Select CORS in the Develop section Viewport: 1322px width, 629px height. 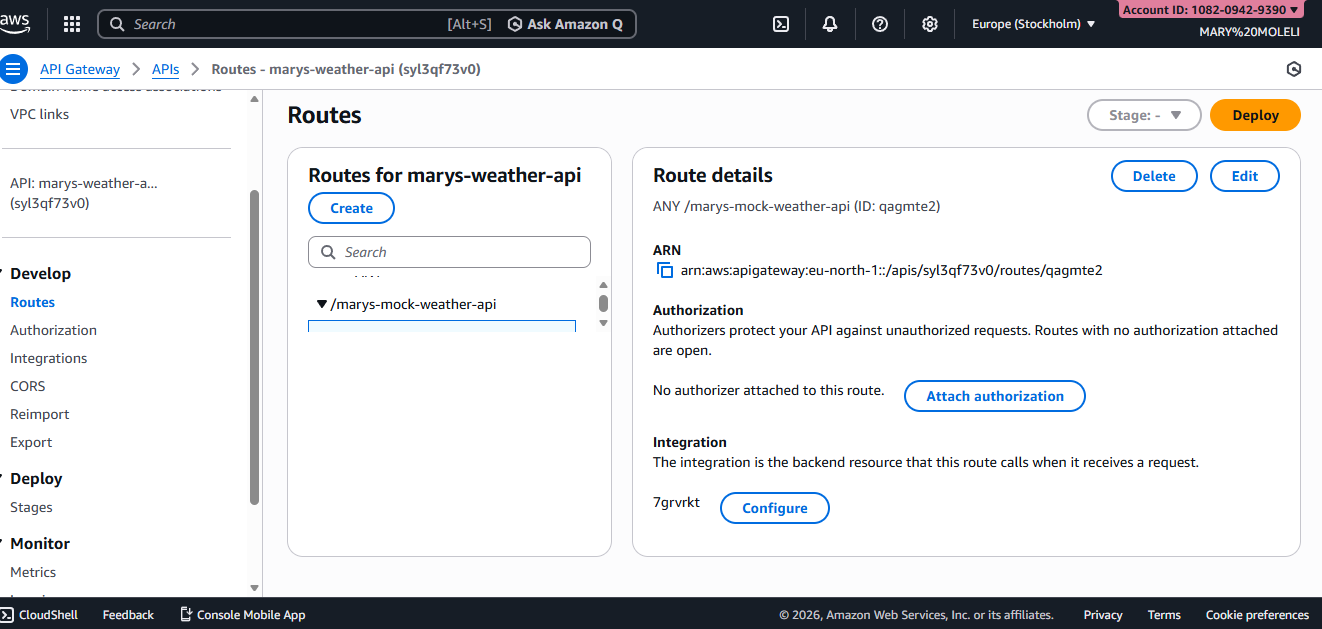pyautogui.click(x=27, y=386)
